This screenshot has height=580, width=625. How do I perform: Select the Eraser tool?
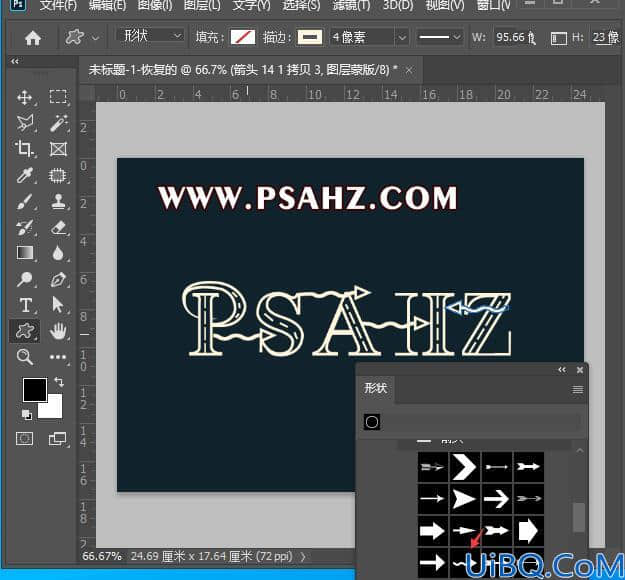(58, 228)
